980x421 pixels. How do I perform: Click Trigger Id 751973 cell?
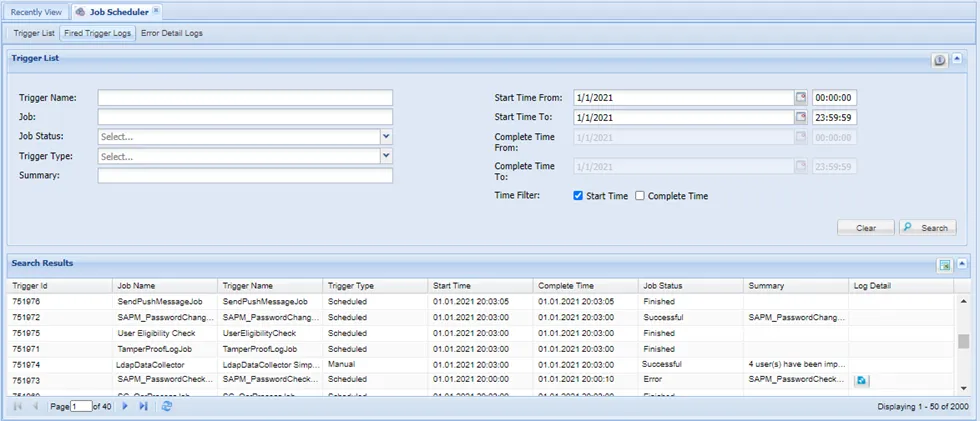pos(59,380)
